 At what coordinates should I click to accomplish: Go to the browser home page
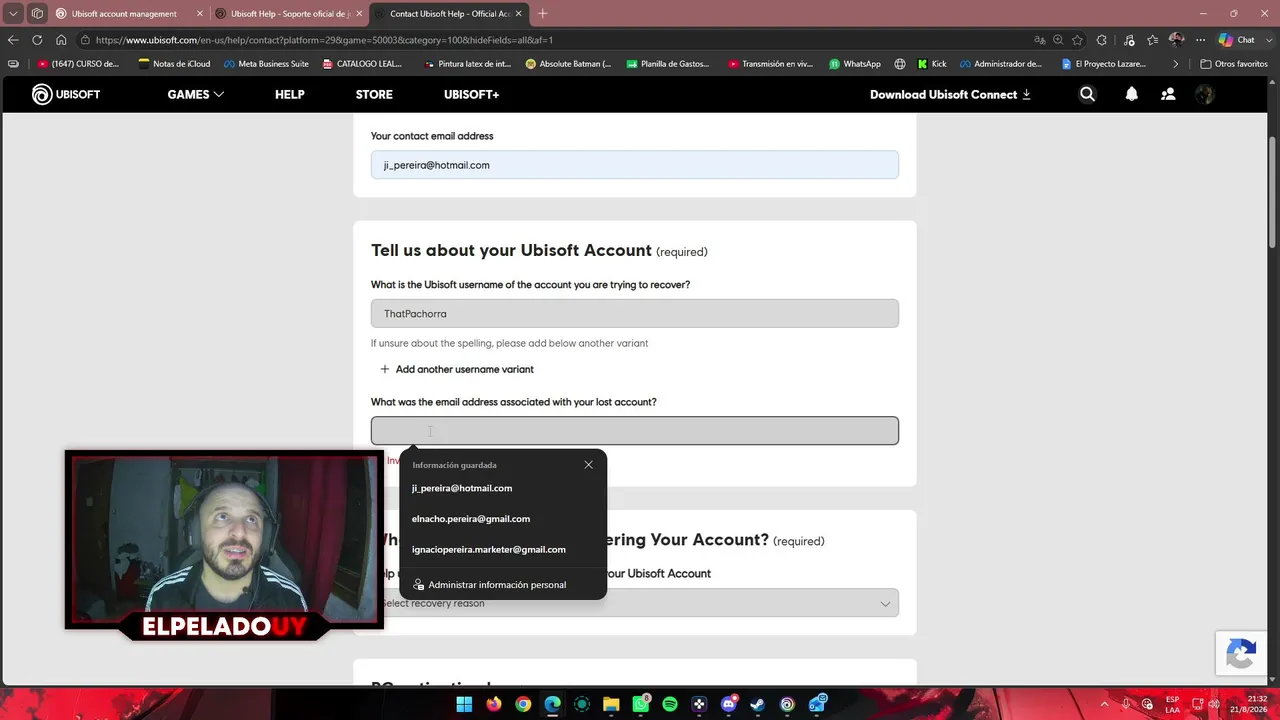click(x=61, y=40)
